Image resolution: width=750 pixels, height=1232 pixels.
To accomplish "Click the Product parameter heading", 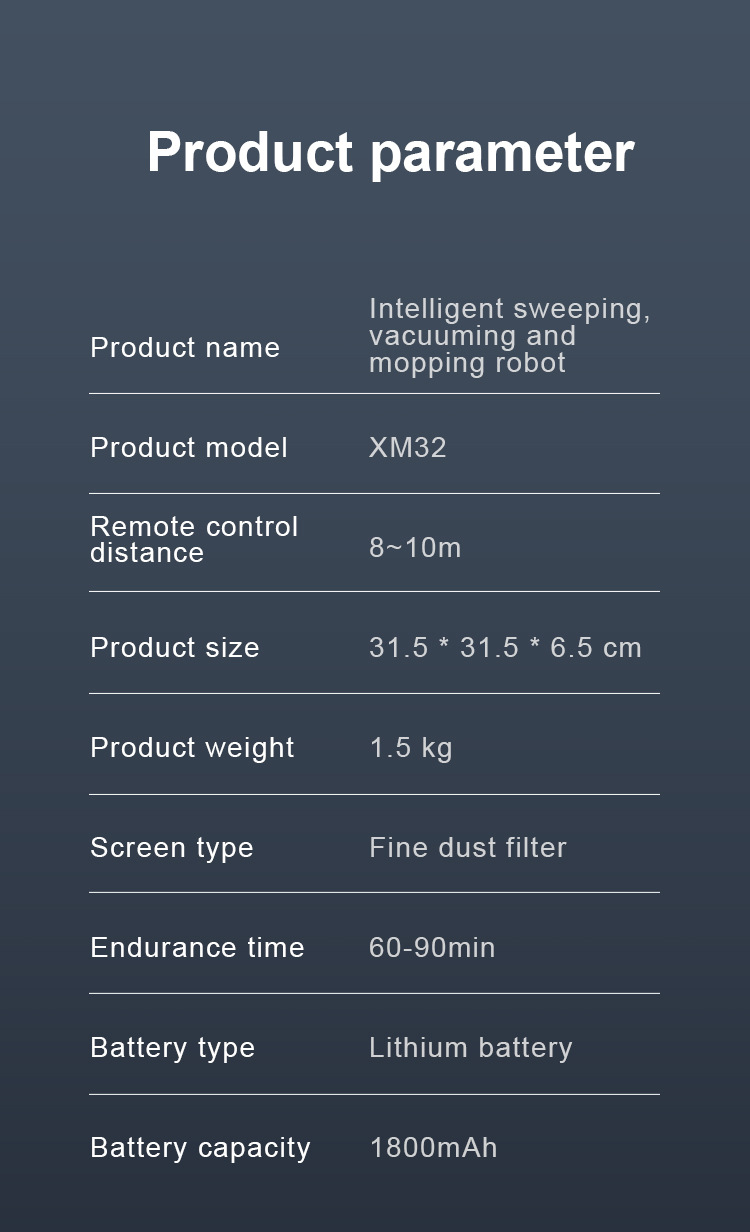I will (x=391, y=153).
